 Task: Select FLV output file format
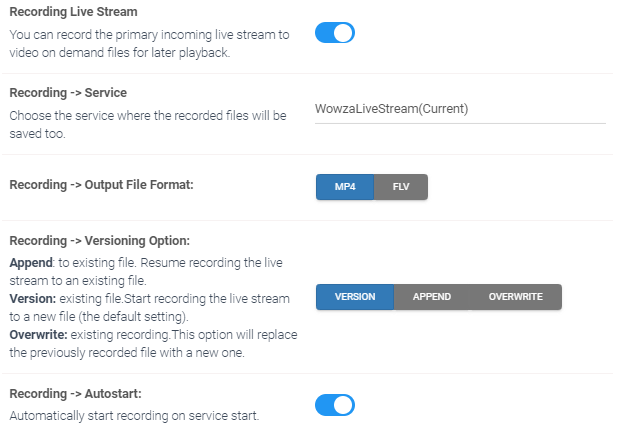(x=401, y=187)
